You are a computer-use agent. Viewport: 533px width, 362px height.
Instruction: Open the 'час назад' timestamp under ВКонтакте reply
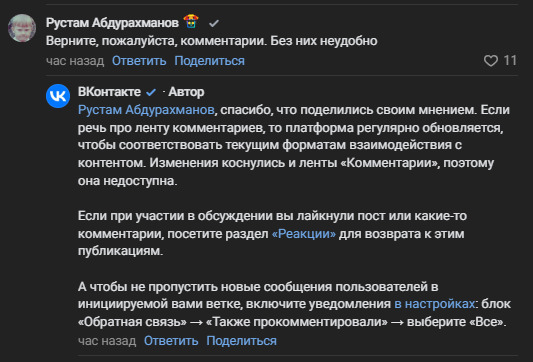click(x=107, y=341)
